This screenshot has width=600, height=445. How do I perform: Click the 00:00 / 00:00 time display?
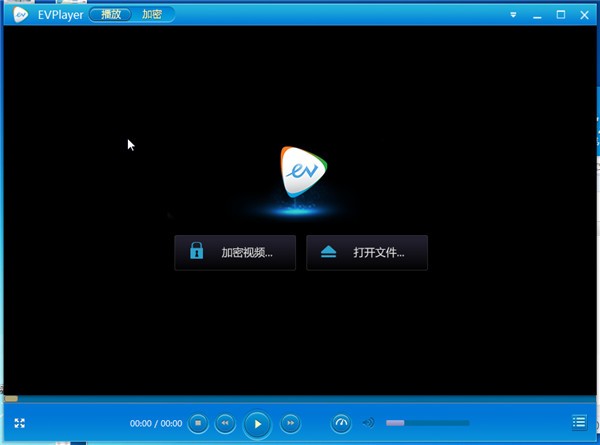point(156,423)
